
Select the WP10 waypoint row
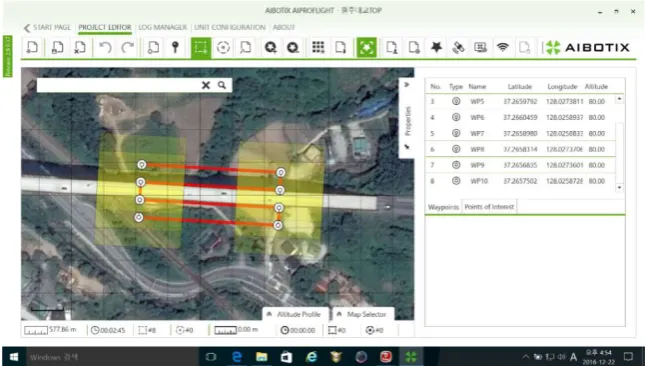[520, 181]
